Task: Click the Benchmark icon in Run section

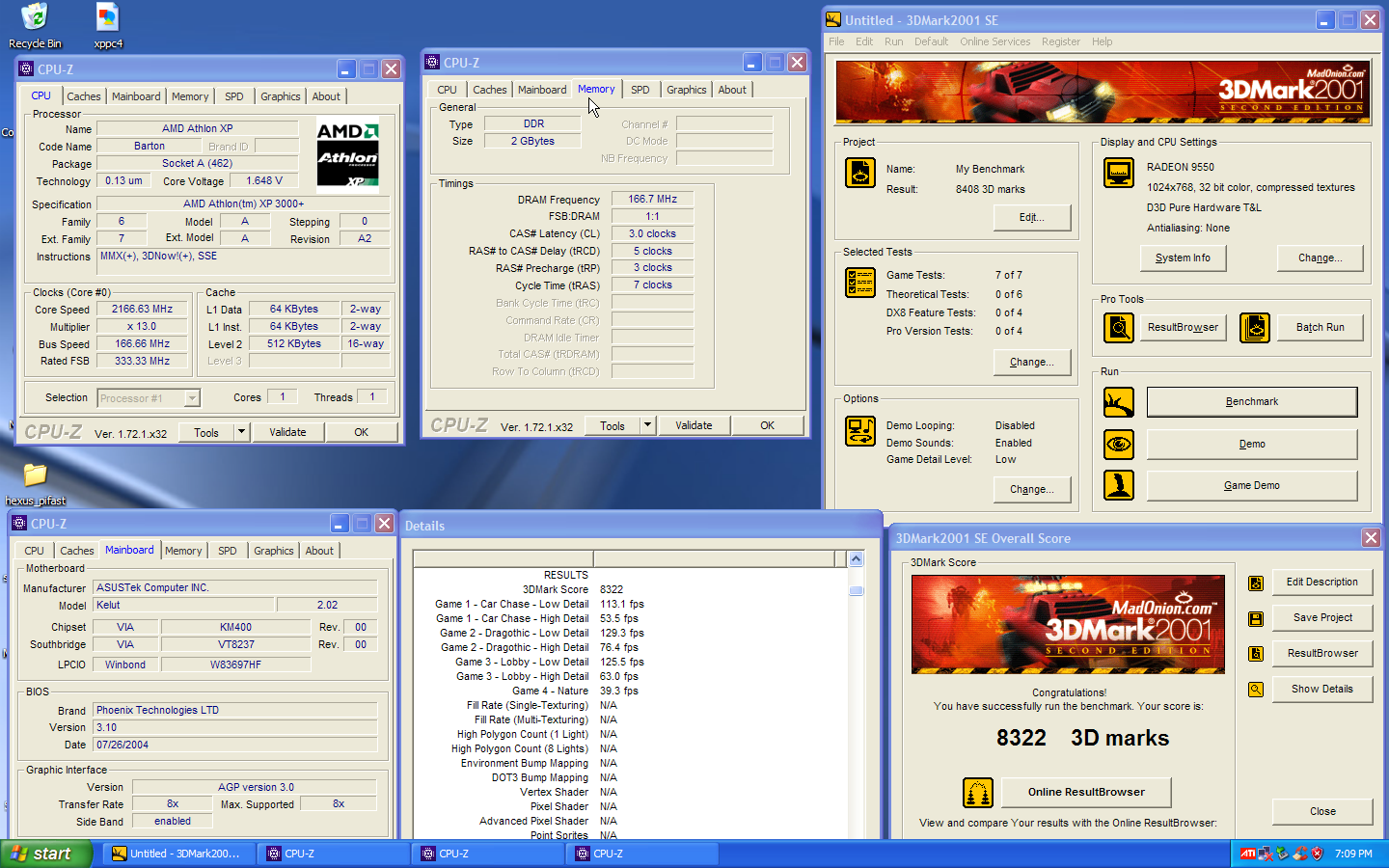Action: [1119, 402]
